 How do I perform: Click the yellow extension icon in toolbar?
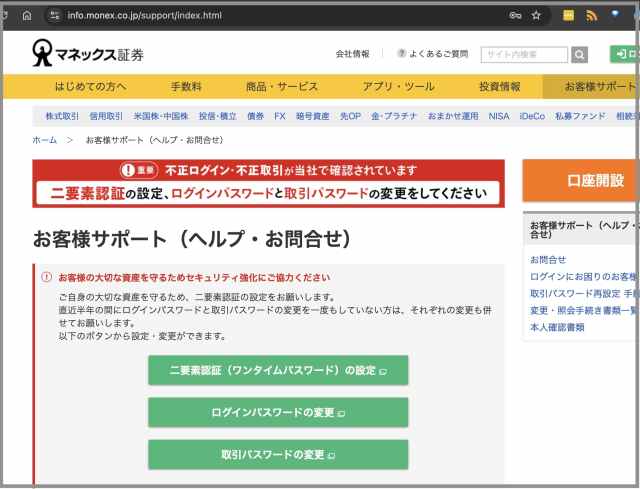pyautogui.click(x=568, y=16)
